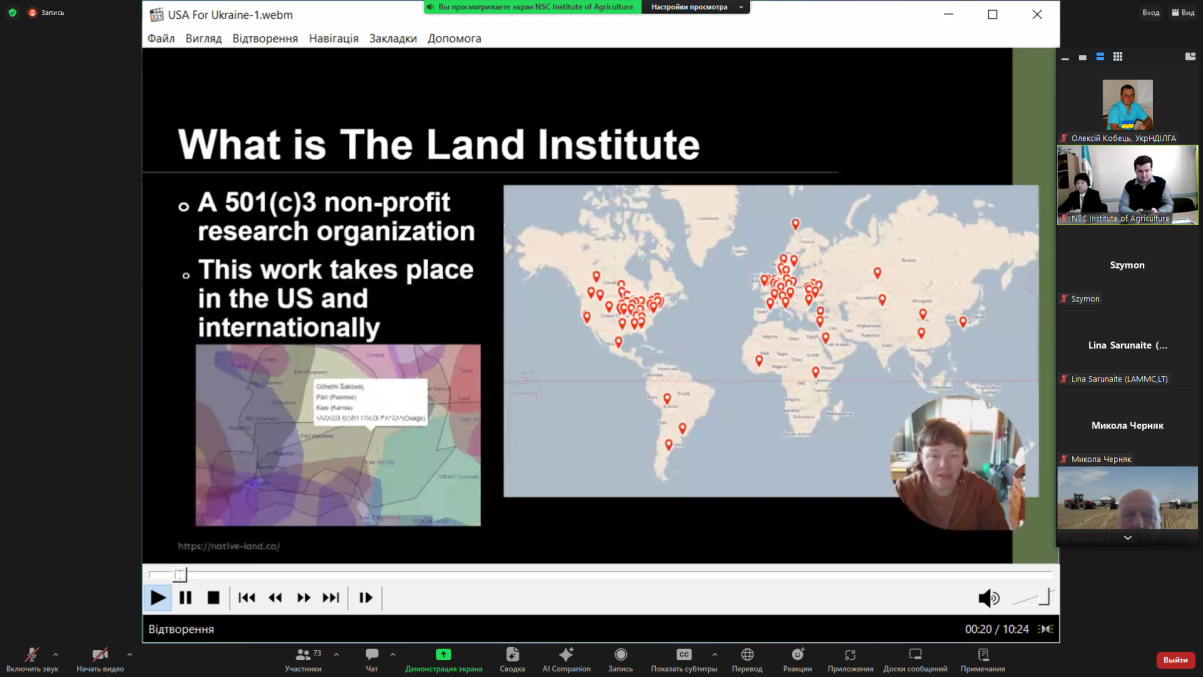Start video with Начать видео
The height and width of the screenshot is (677, 1203).
point(100,659)
